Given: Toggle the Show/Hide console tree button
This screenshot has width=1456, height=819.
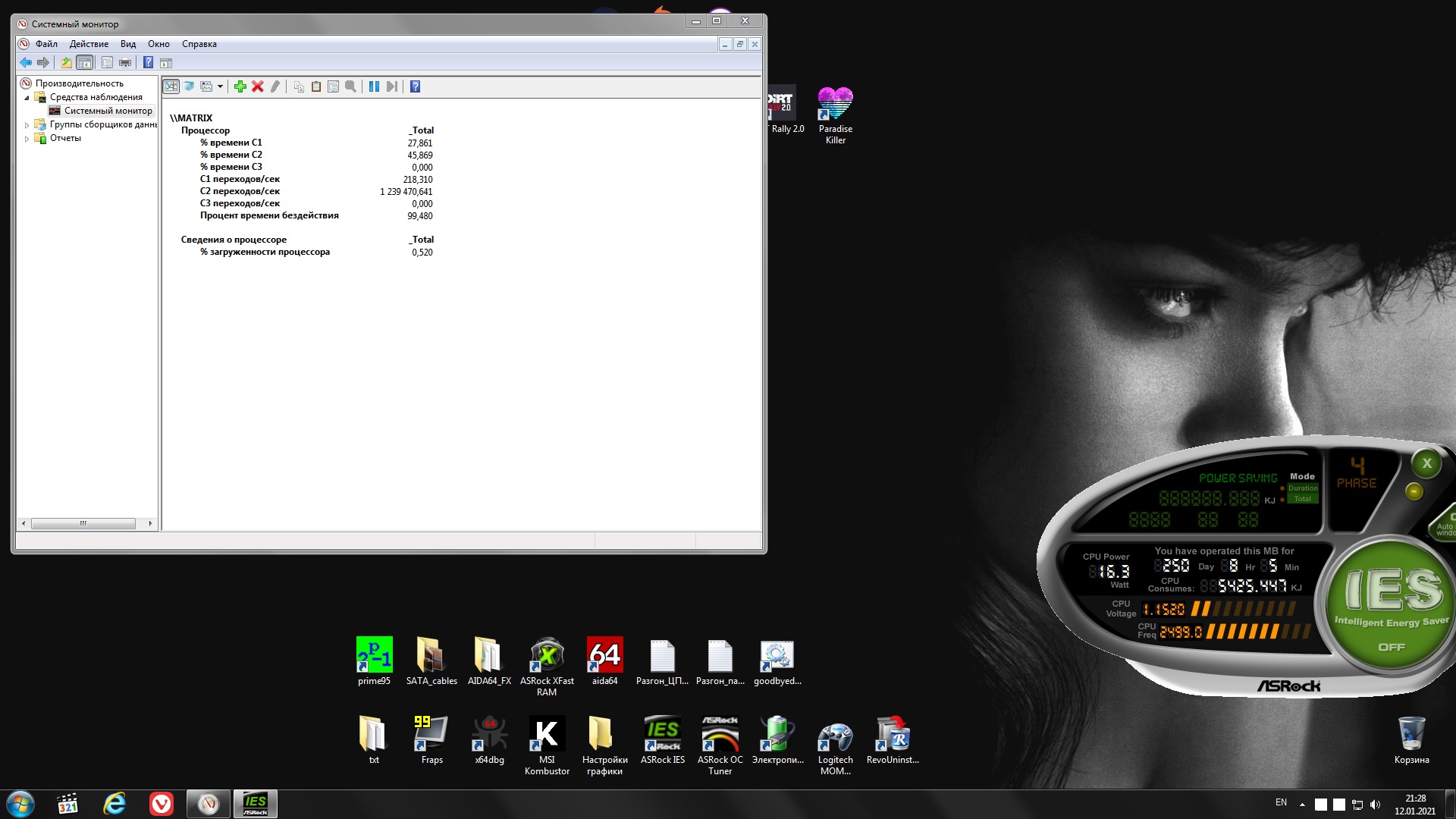Looking at the screenshot, I should [85, 63].
